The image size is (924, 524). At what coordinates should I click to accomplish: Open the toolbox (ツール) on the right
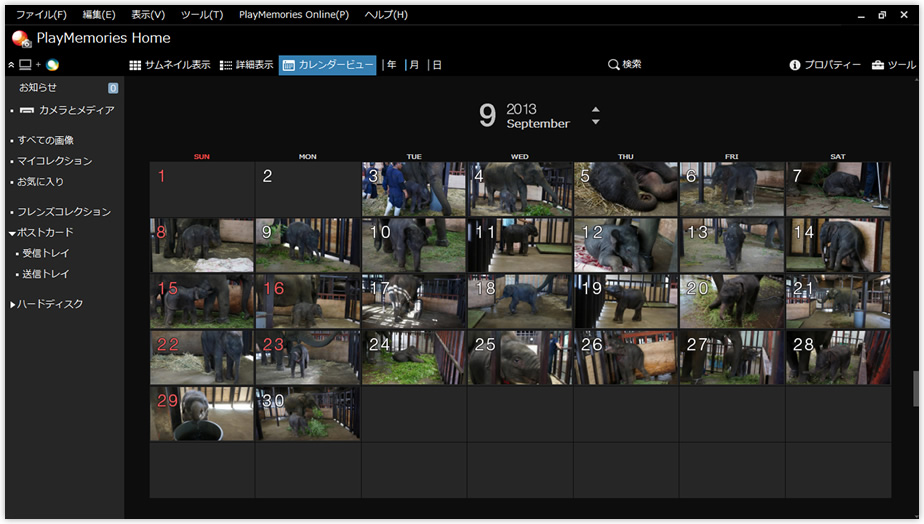(x=893, y=65)
